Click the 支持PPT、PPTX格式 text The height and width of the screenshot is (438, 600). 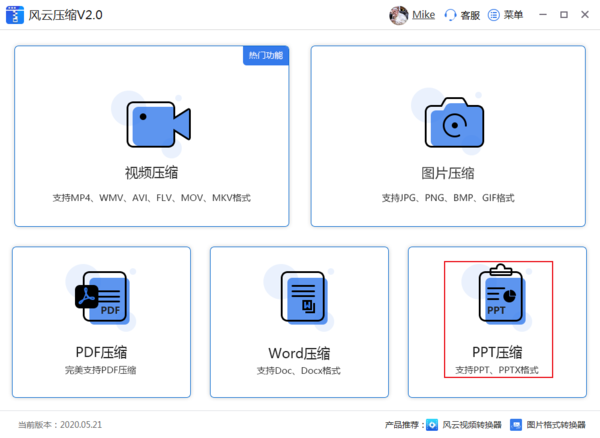pos(497,370)
